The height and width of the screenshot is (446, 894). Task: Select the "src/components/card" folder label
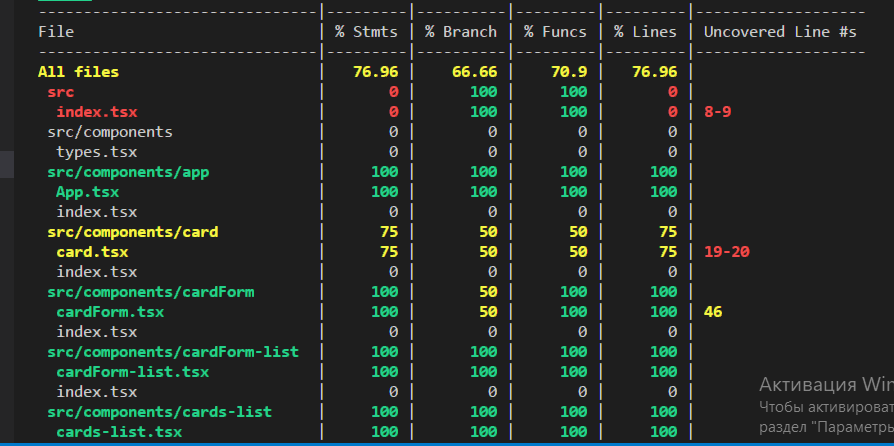coord(133,232)
